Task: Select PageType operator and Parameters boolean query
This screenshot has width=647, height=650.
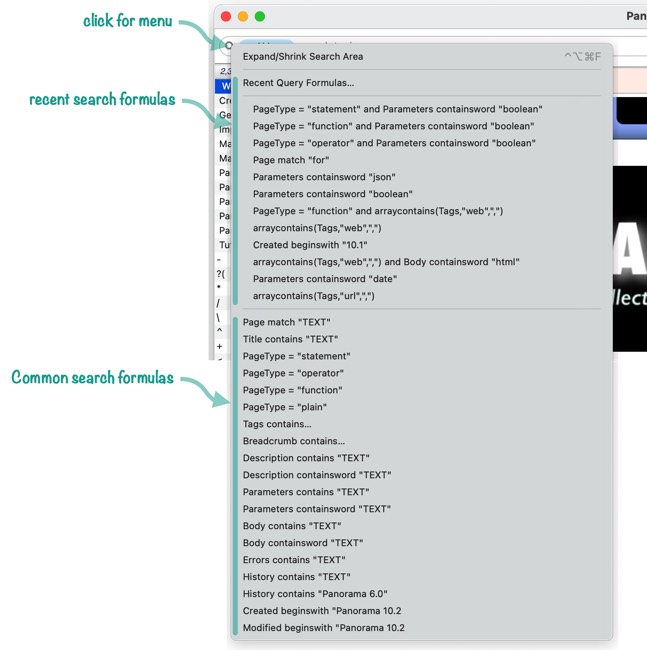Action: tap(422, 143)
